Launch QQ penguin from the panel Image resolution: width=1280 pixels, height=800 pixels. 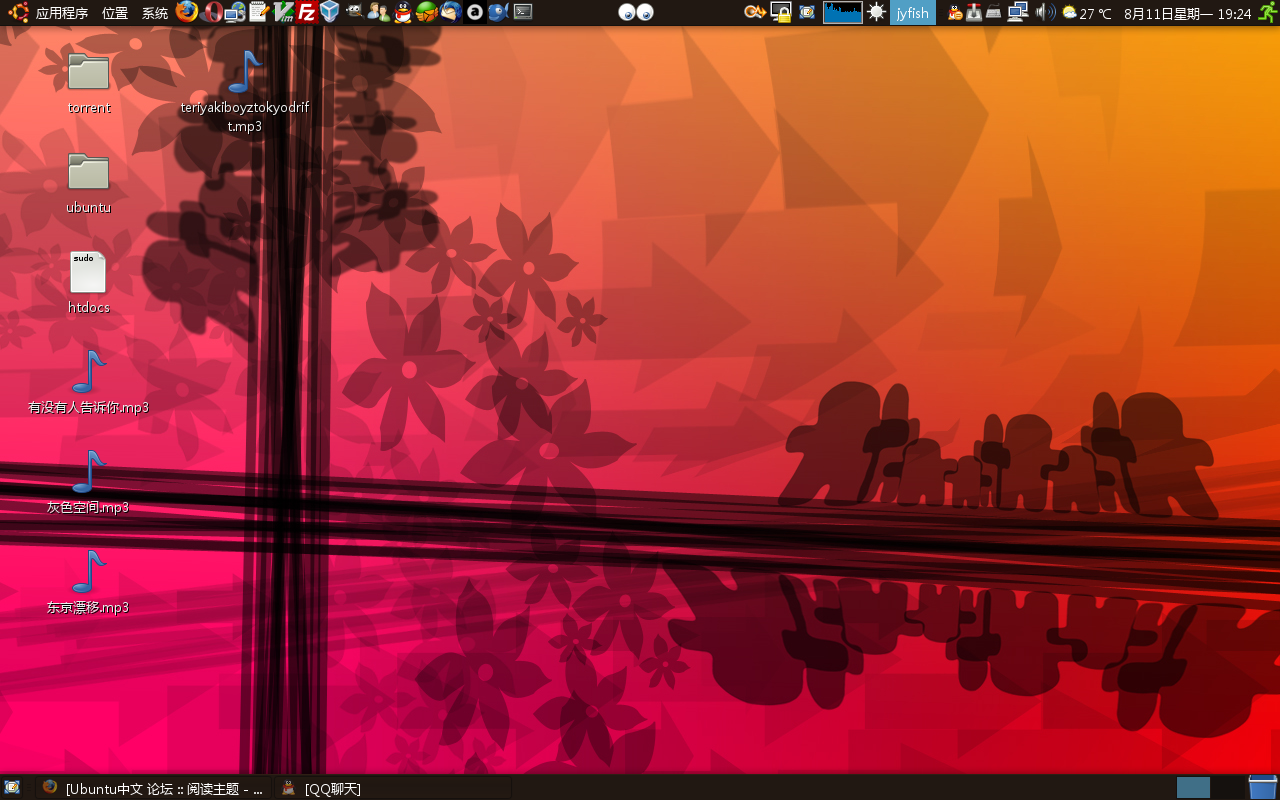402,12
